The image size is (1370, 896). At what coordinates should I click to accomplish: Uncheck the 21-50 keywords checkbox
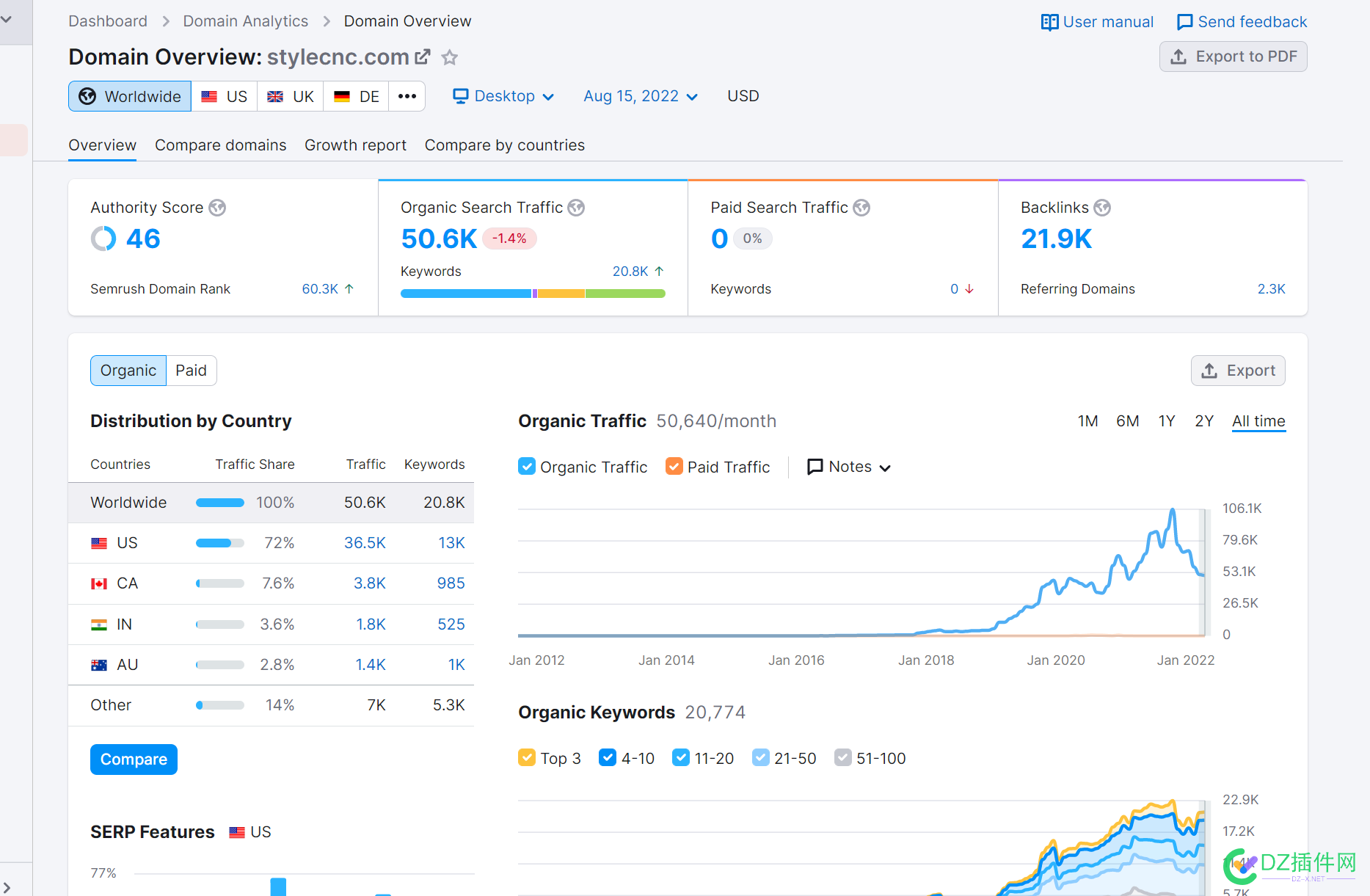pos(761,757)
